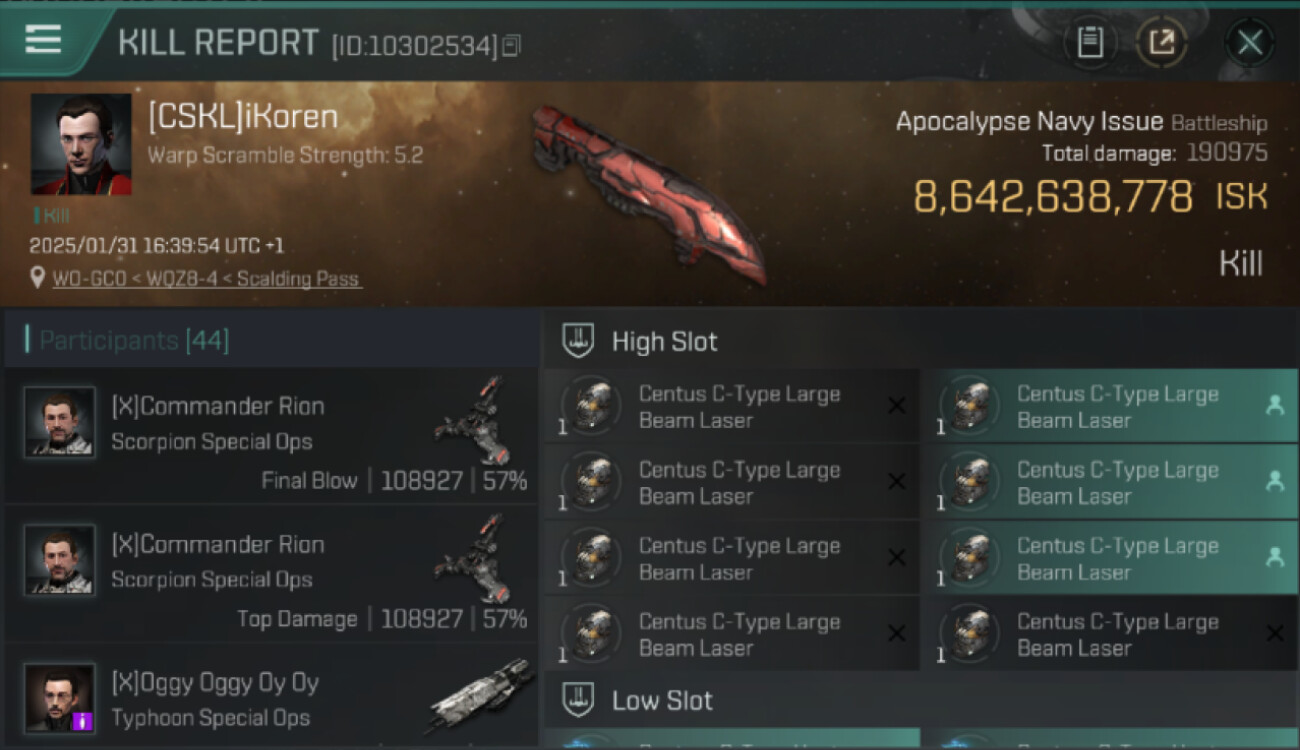This screenshot has width=1300, height=750.
Task: Click person icon on third dropped laser
Action: click(x=1275, y=558)
